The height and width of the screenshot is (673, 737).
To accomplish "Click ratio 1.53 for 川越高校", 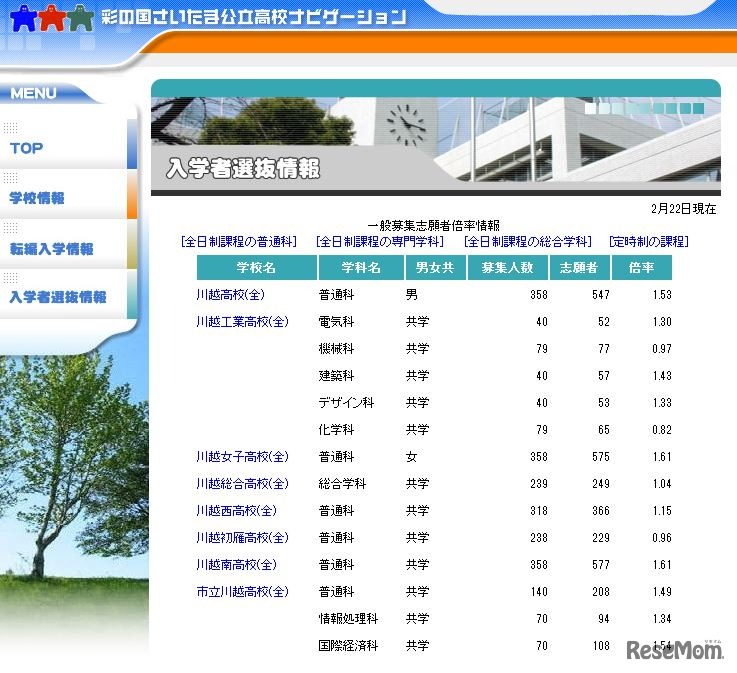I will [x=662, y=295].
